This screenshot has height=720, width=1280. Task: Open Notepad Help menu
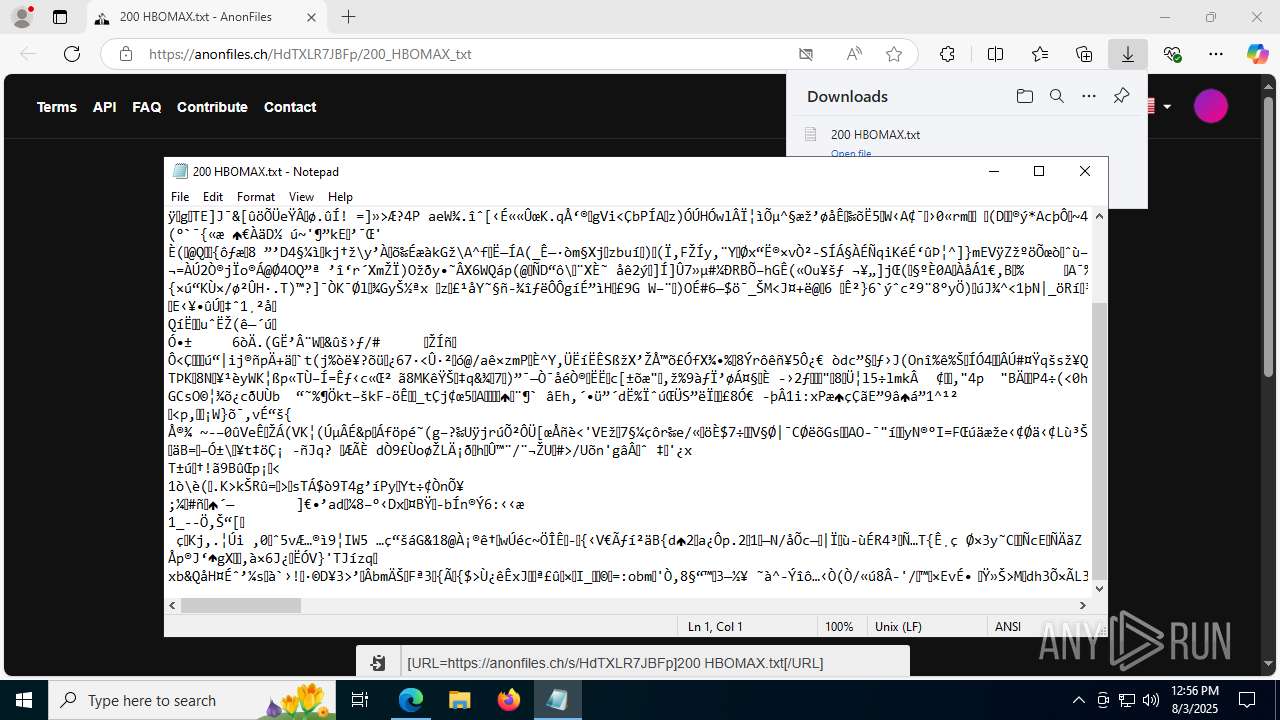click(340, 197)
